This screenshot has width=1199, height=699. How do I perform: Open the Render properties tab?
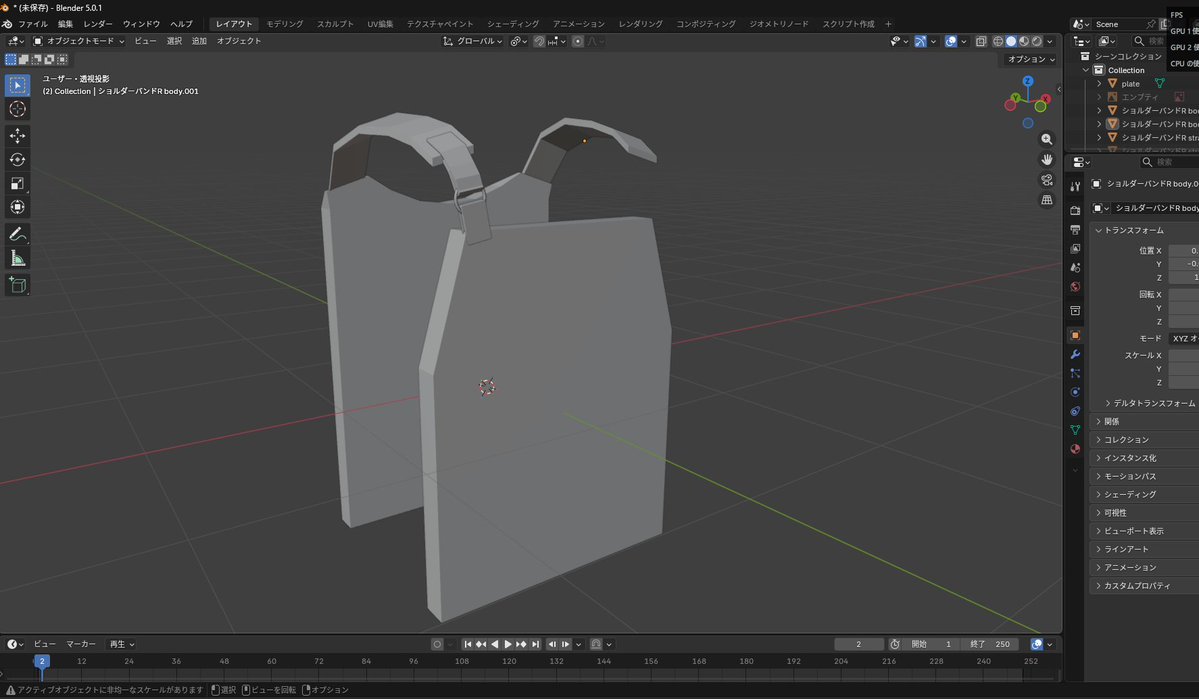click(x=1075, y=210)
